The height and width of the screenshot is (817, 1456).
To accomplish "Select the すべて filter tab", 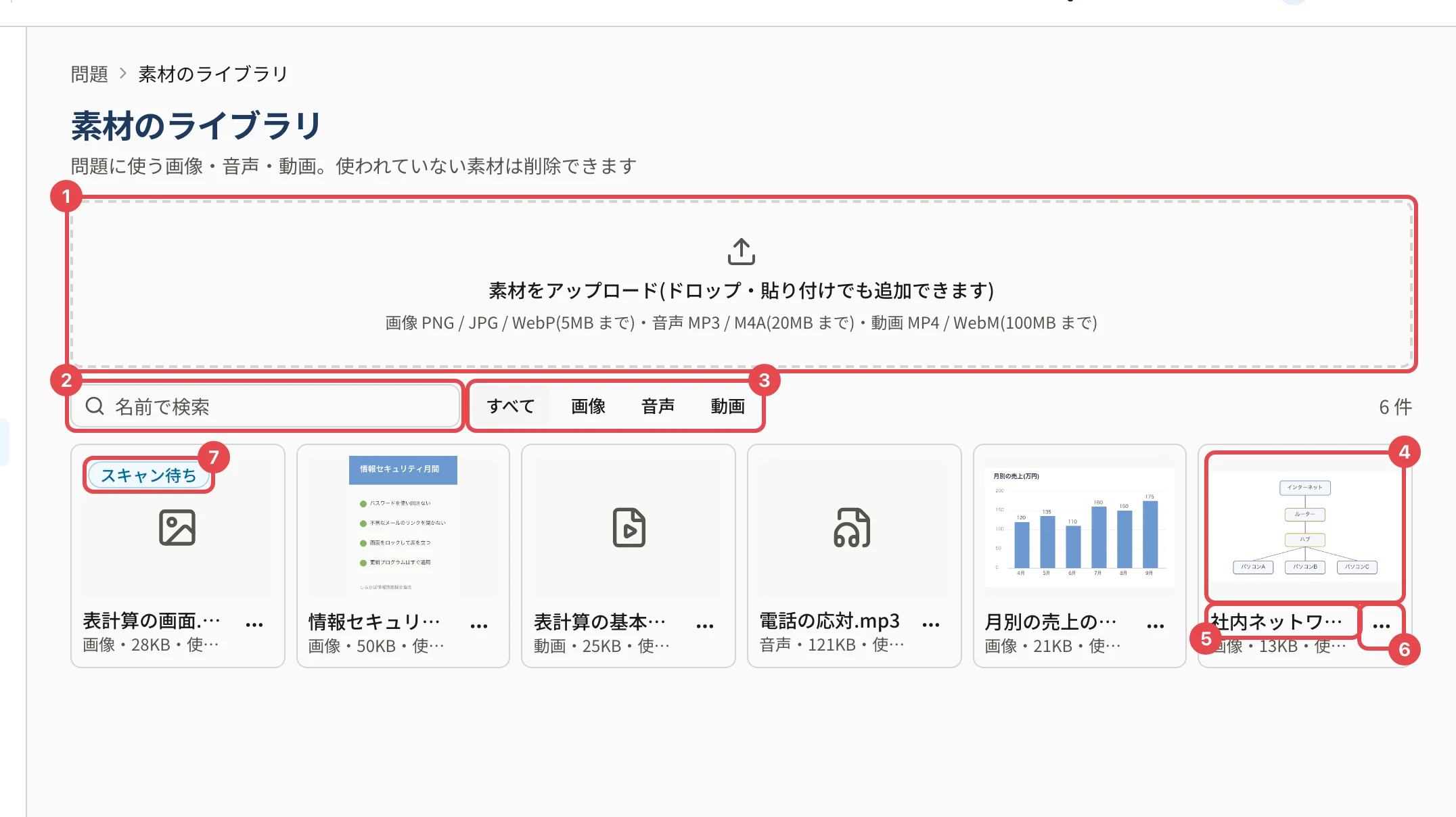I will pos(511,406).
